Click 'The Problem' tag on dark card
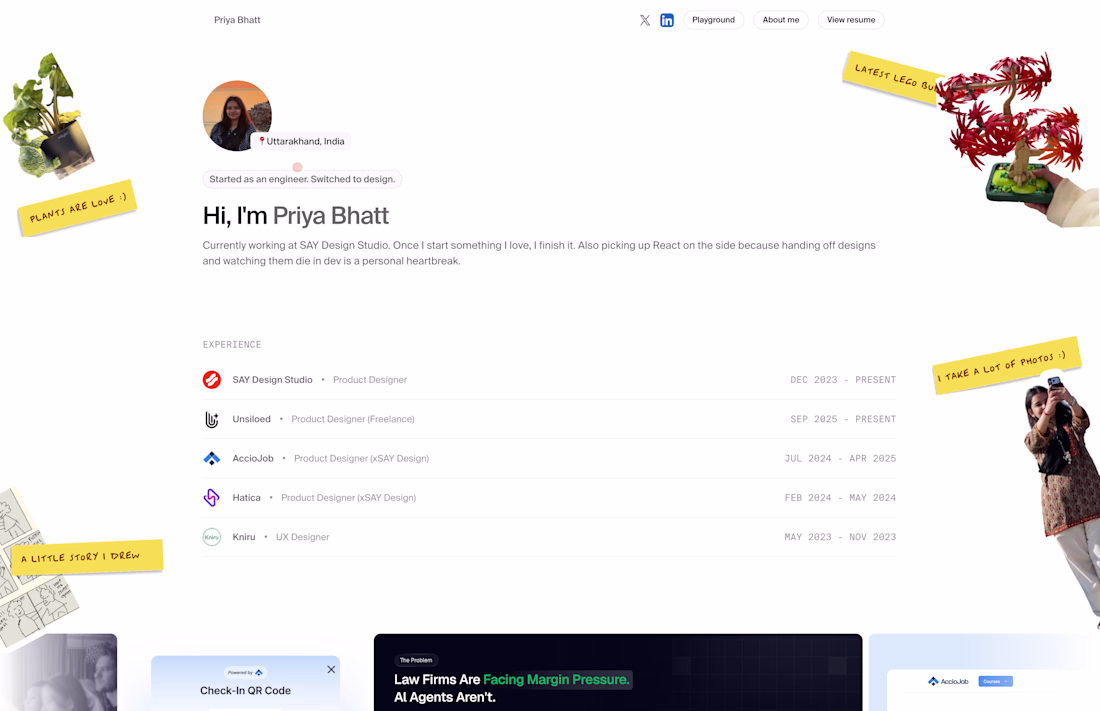This screenshot has height=711, width=1100. [416, 660]
